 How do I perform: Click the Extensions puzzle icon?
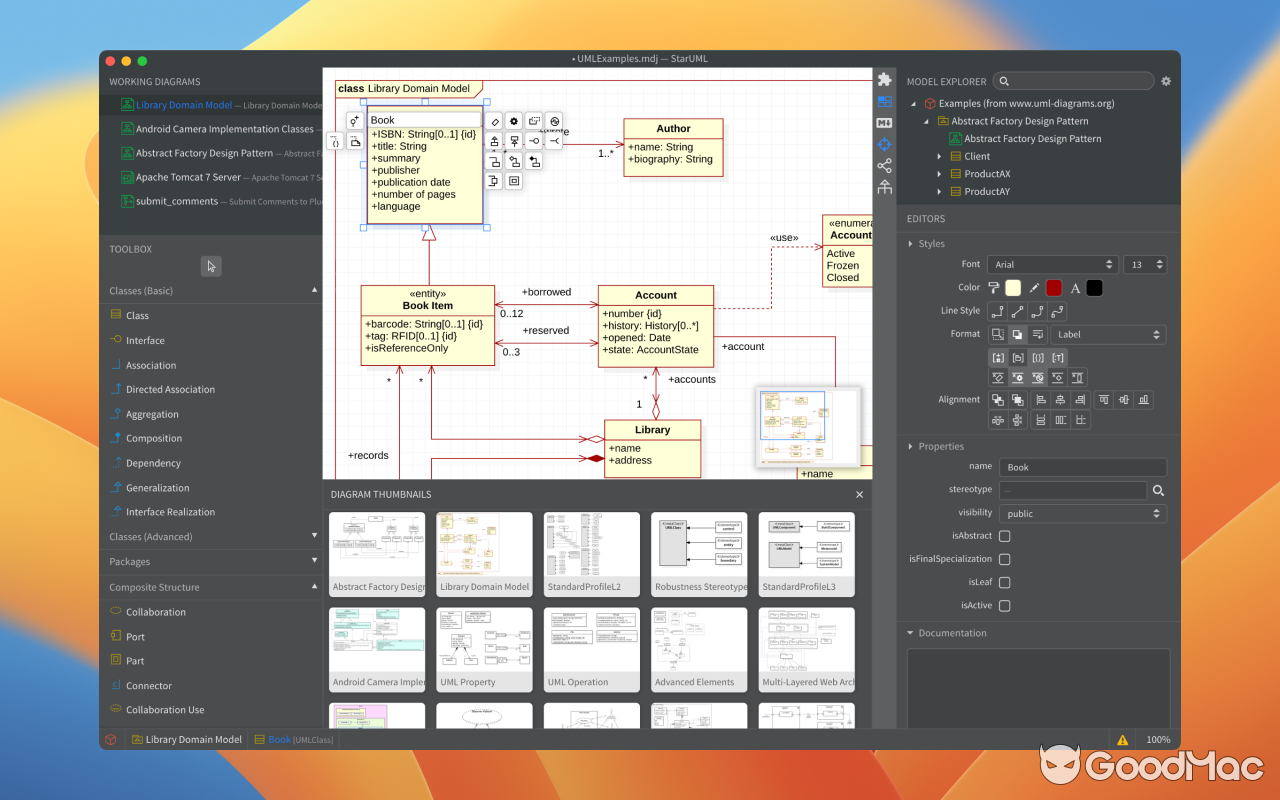pyautogui.click(x=884, y=78)
